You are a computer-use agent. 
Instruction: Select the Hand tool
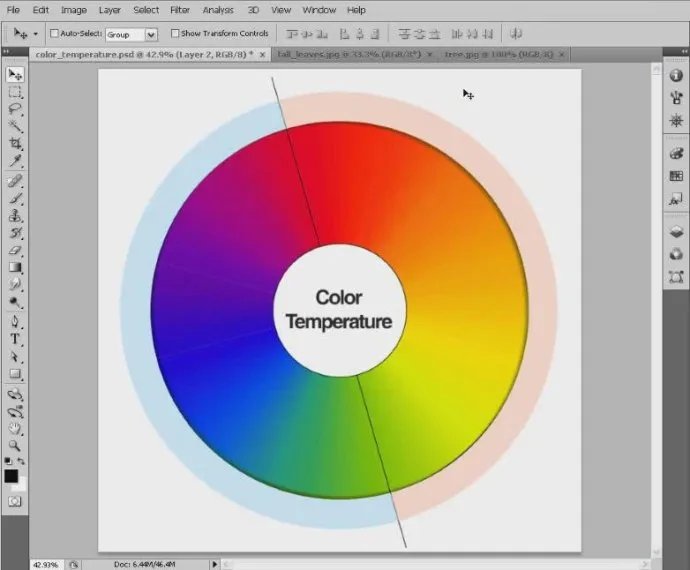click(15, 427)
